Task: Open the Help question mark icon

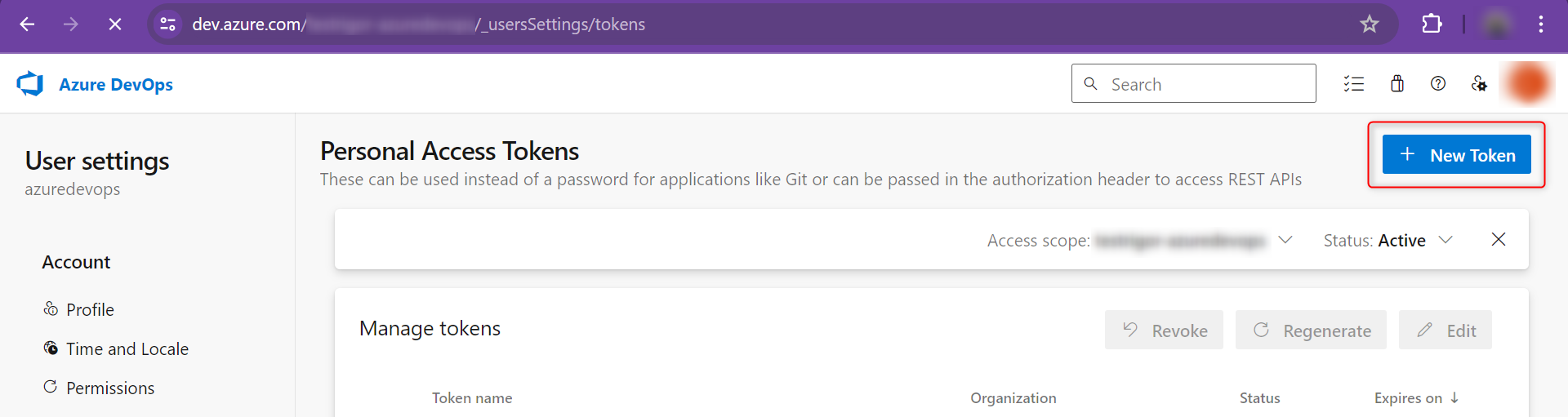Action: [x=1438, y=84]
